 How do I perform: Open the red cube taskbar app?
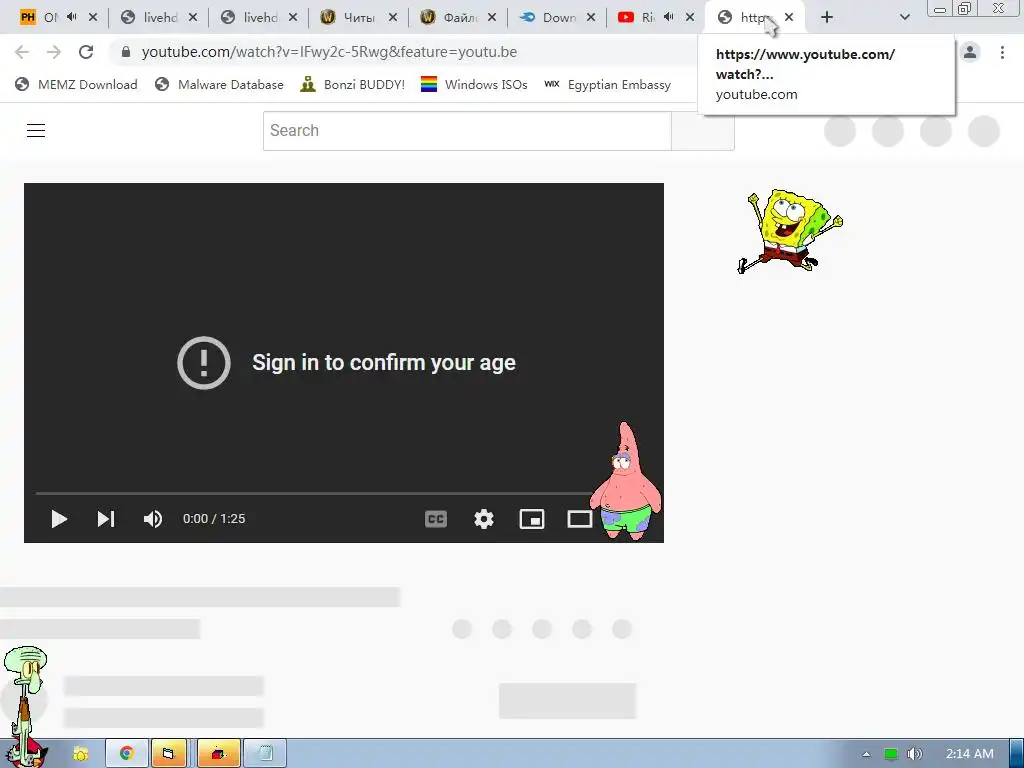click(219, 754)
